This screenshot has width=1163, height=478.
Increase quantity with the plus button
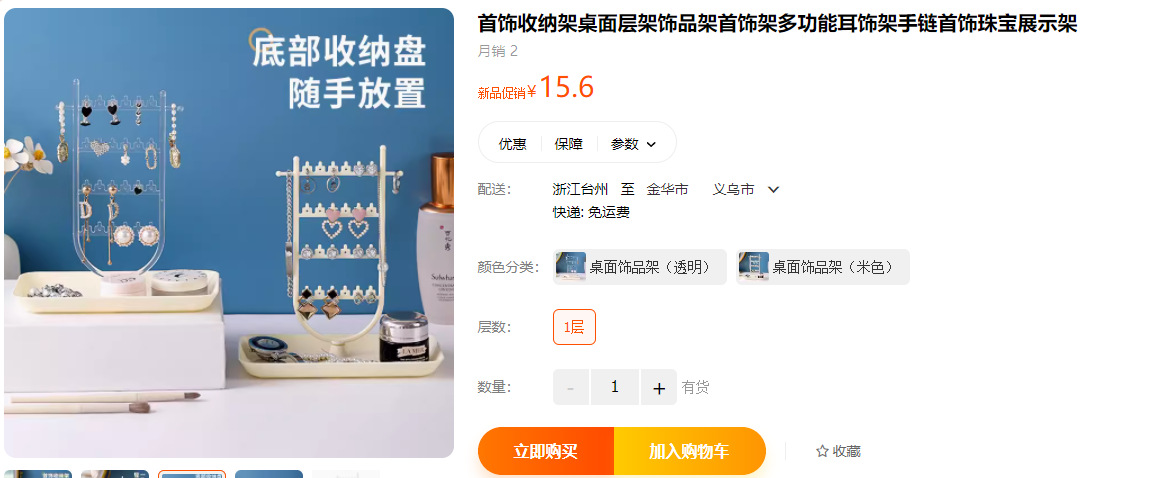659,387
